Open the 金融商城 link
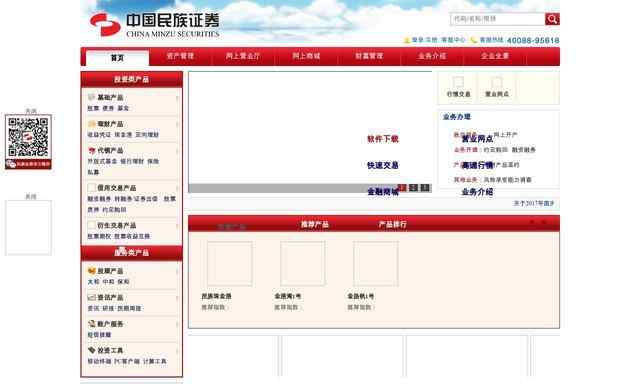This screenshot has width=640, height=384. point(383,192)
